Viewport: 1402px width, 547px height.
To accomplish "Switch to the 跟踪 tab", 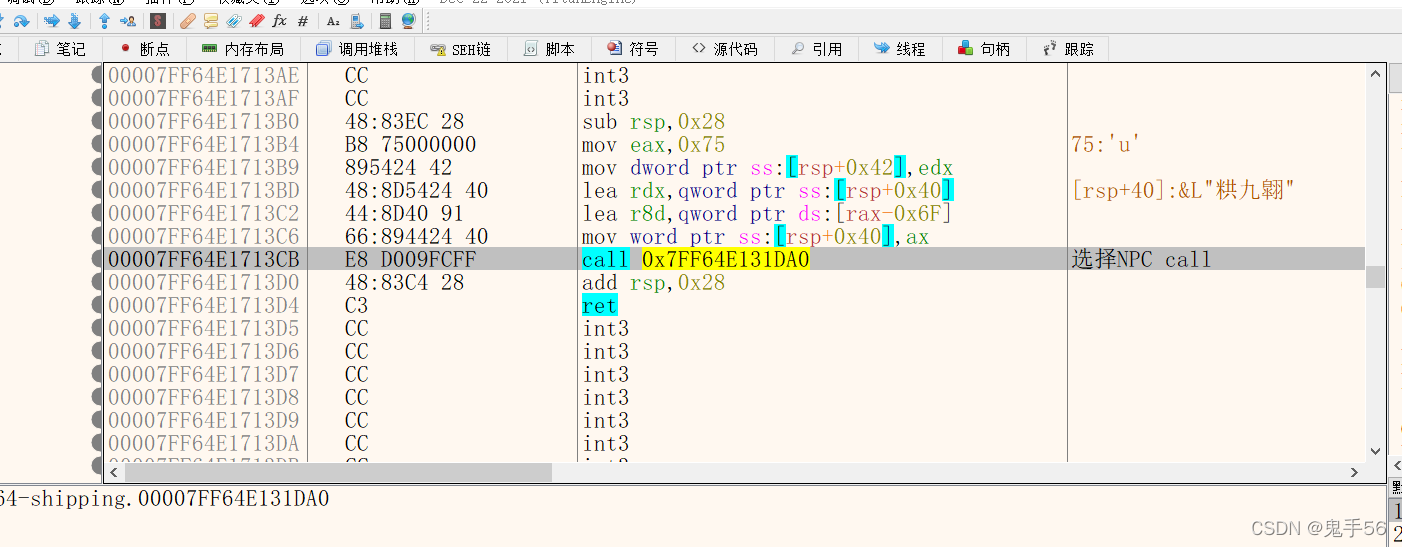I will click(x=1068, y=48).
